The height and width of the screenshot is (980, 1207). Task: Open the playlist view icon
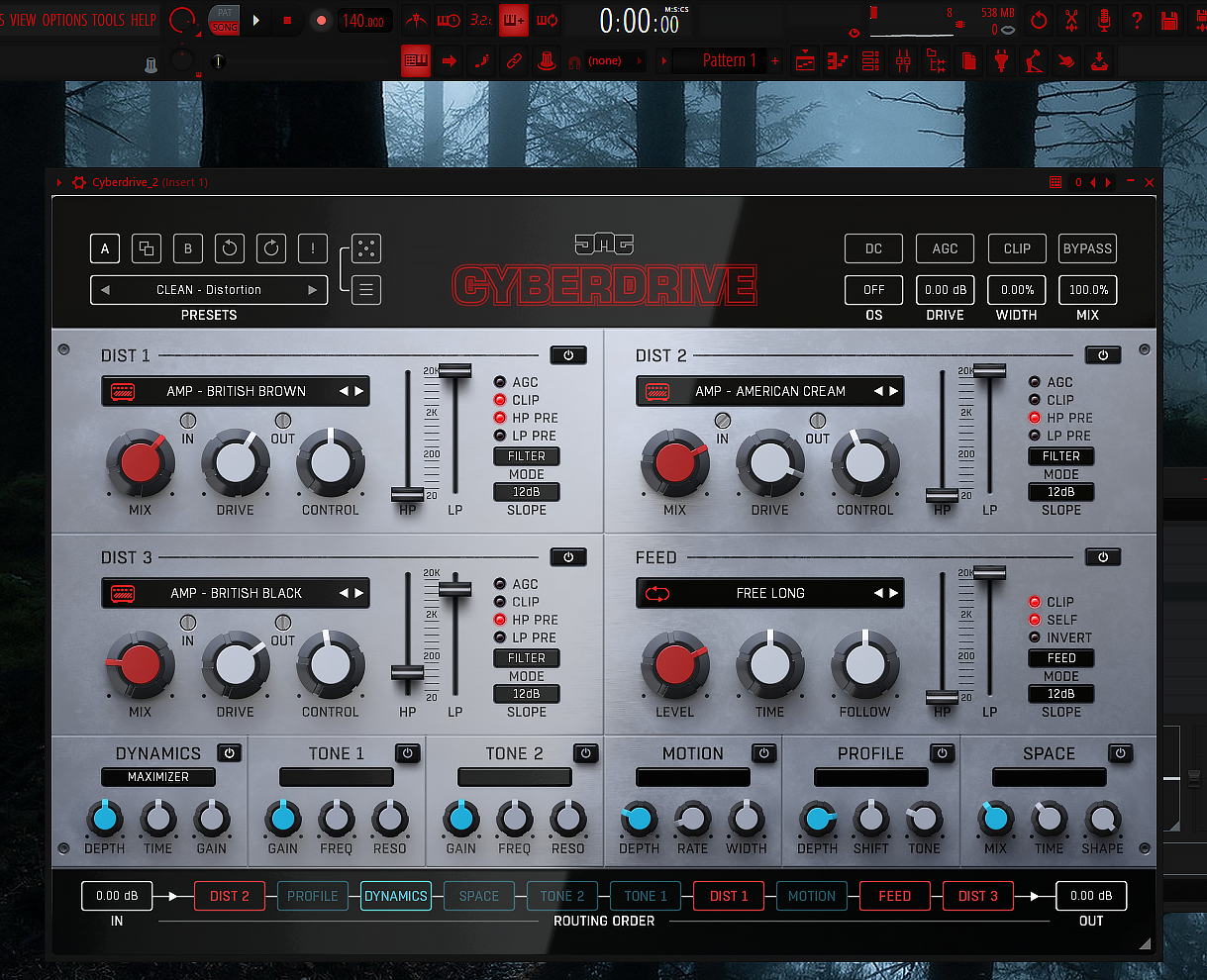pyautogui.click(x=805, y=61)
